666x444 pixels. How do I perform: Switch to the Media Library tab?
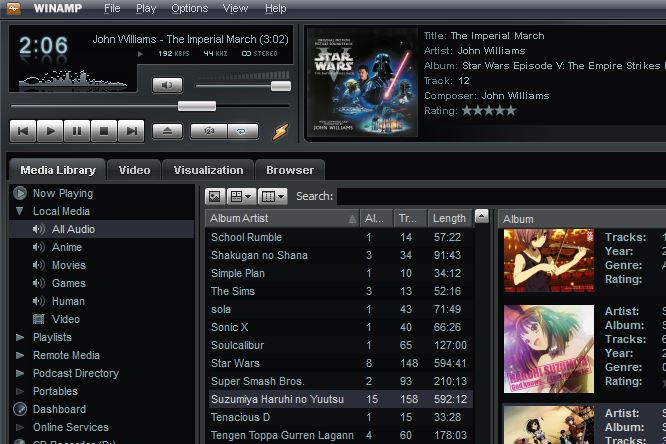coord(58,170)
